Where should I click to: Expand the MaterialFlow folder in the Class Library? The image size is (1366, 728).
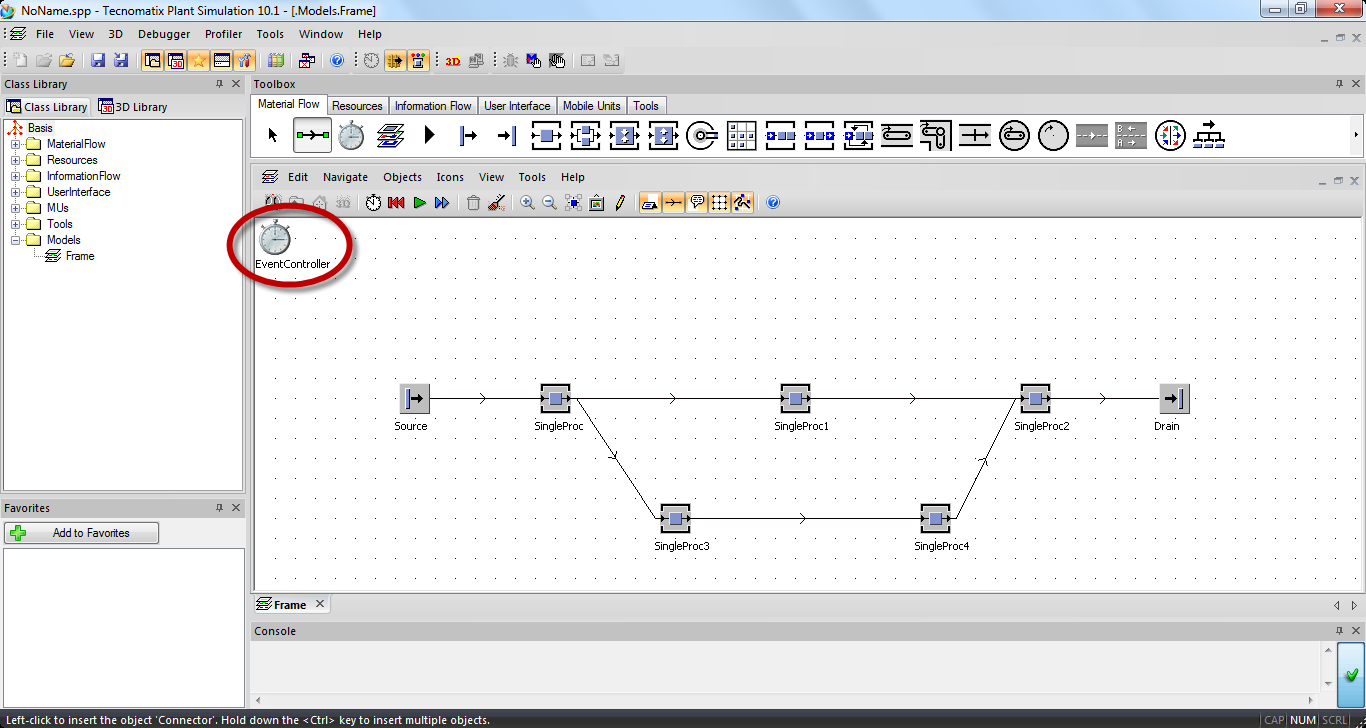[16, 144]
